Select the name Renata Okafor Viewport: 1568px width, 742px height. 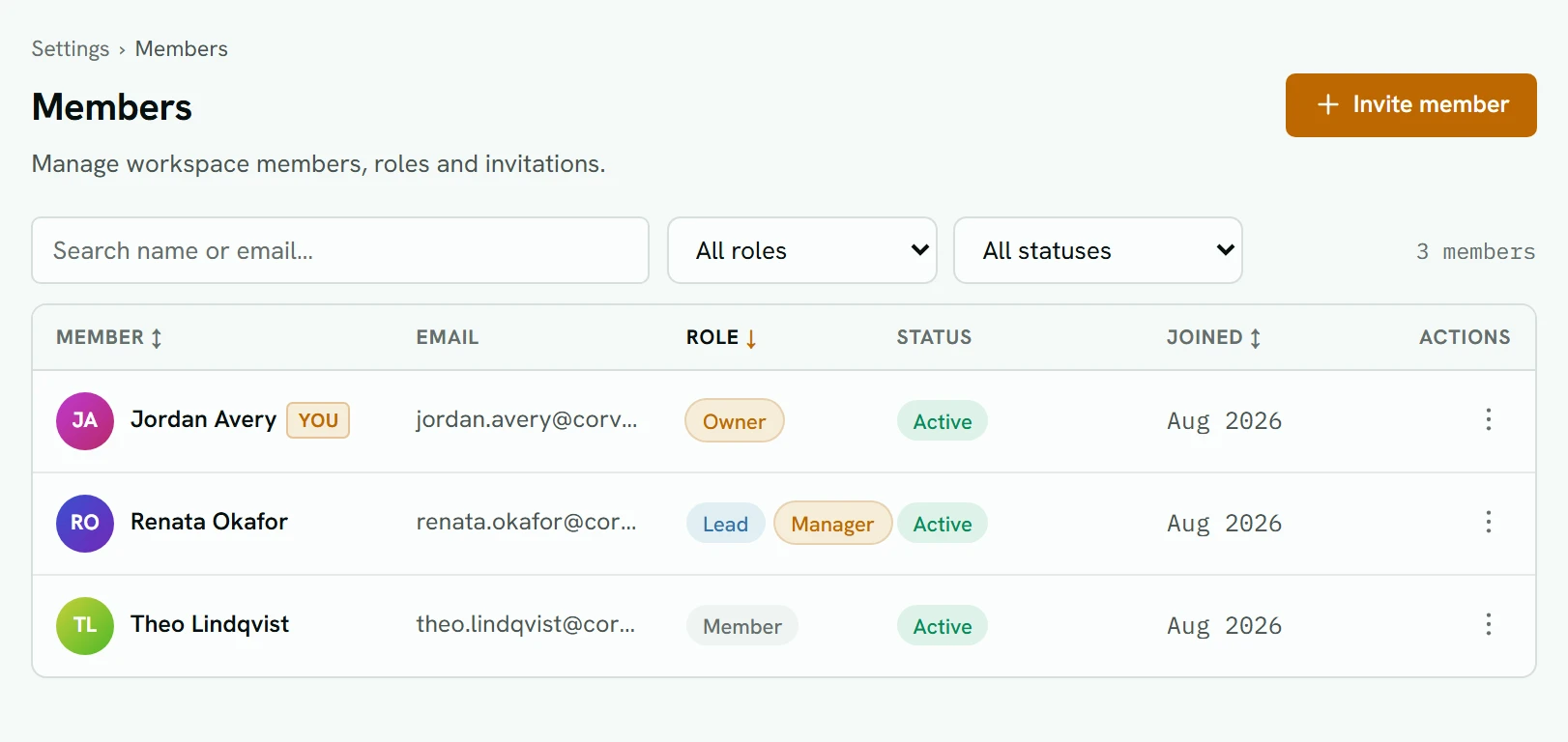210,522
